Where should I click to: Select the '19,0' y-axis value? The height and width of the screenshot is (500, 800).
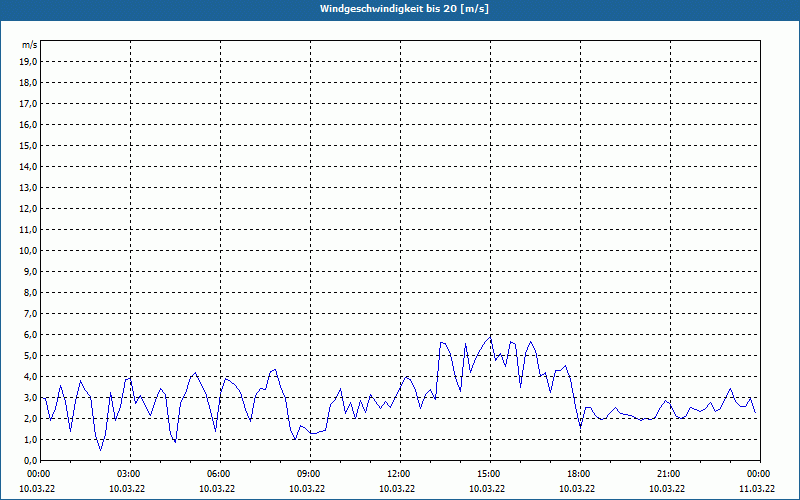coord(28,62)
